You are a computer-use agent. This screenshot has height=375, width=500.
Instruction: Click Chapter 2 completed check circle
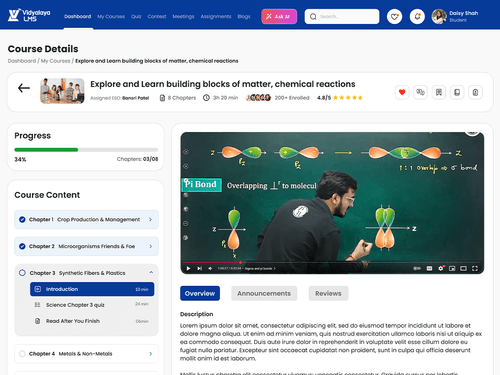click(x=22, y=246)
